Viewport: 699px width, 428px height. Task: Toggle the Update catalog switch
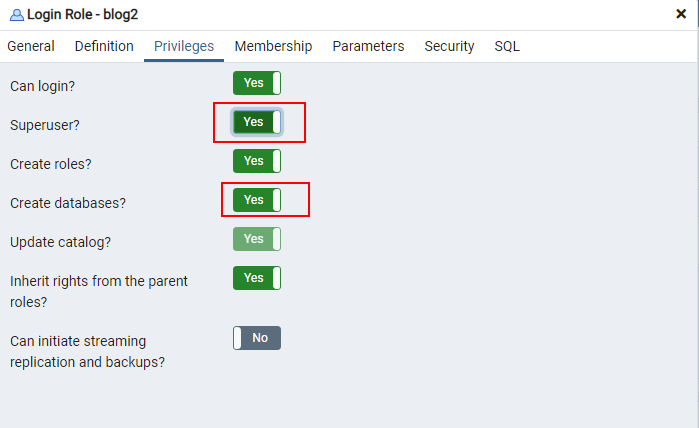257,239
